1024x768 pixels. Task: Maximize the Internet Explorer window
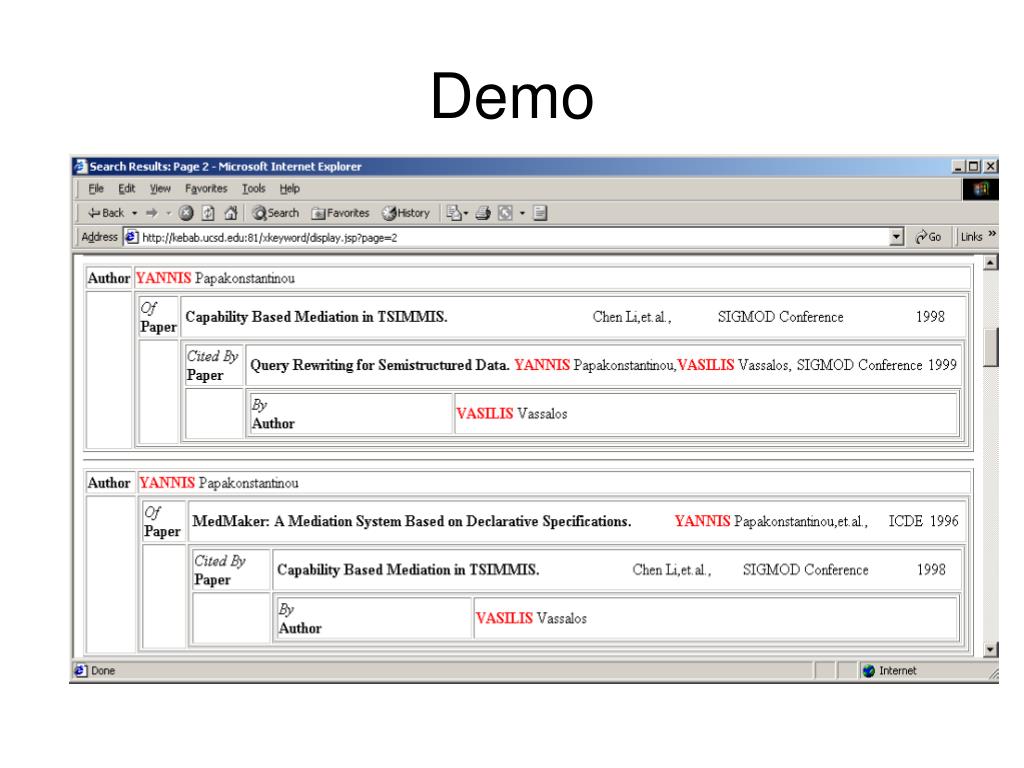[973, 167]
